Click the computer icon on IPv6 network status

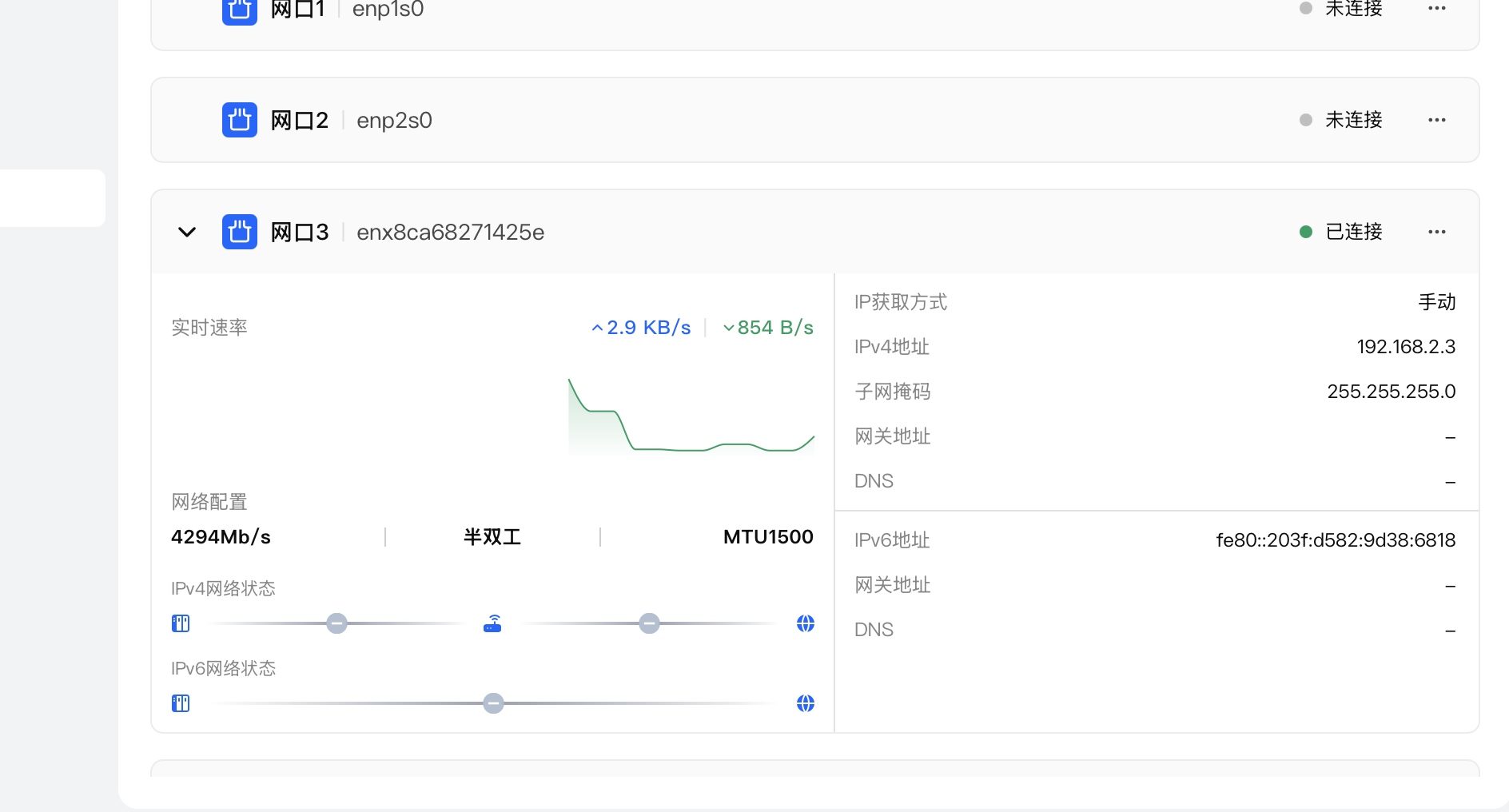[x=181, y=703]
